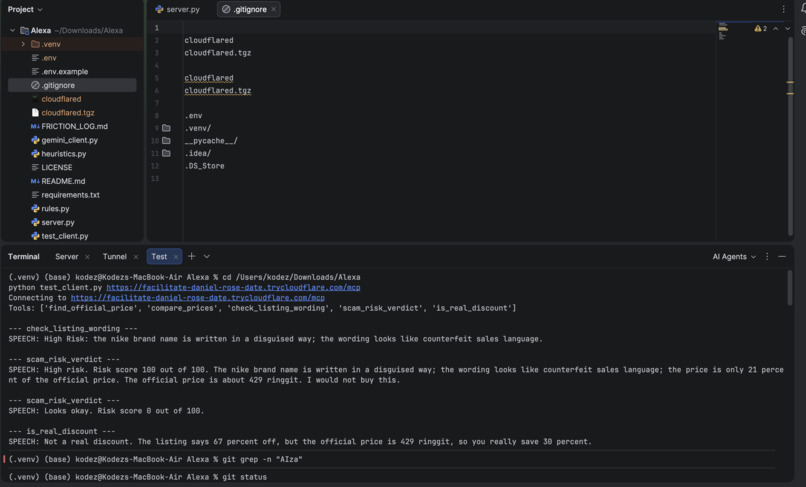Click the terminal panel scrollbar

[x=790, y=288]
